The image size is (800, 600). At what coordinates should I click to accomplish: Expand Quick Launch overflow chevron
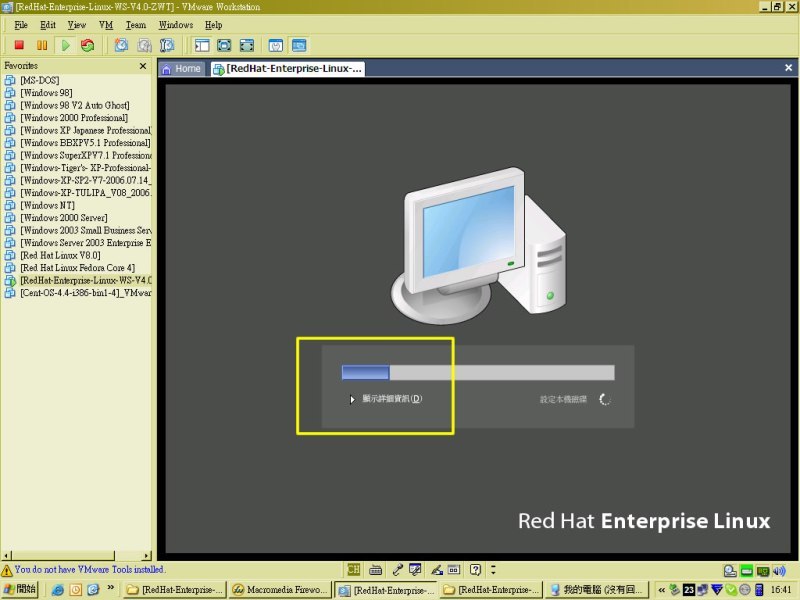pos(111,588)
